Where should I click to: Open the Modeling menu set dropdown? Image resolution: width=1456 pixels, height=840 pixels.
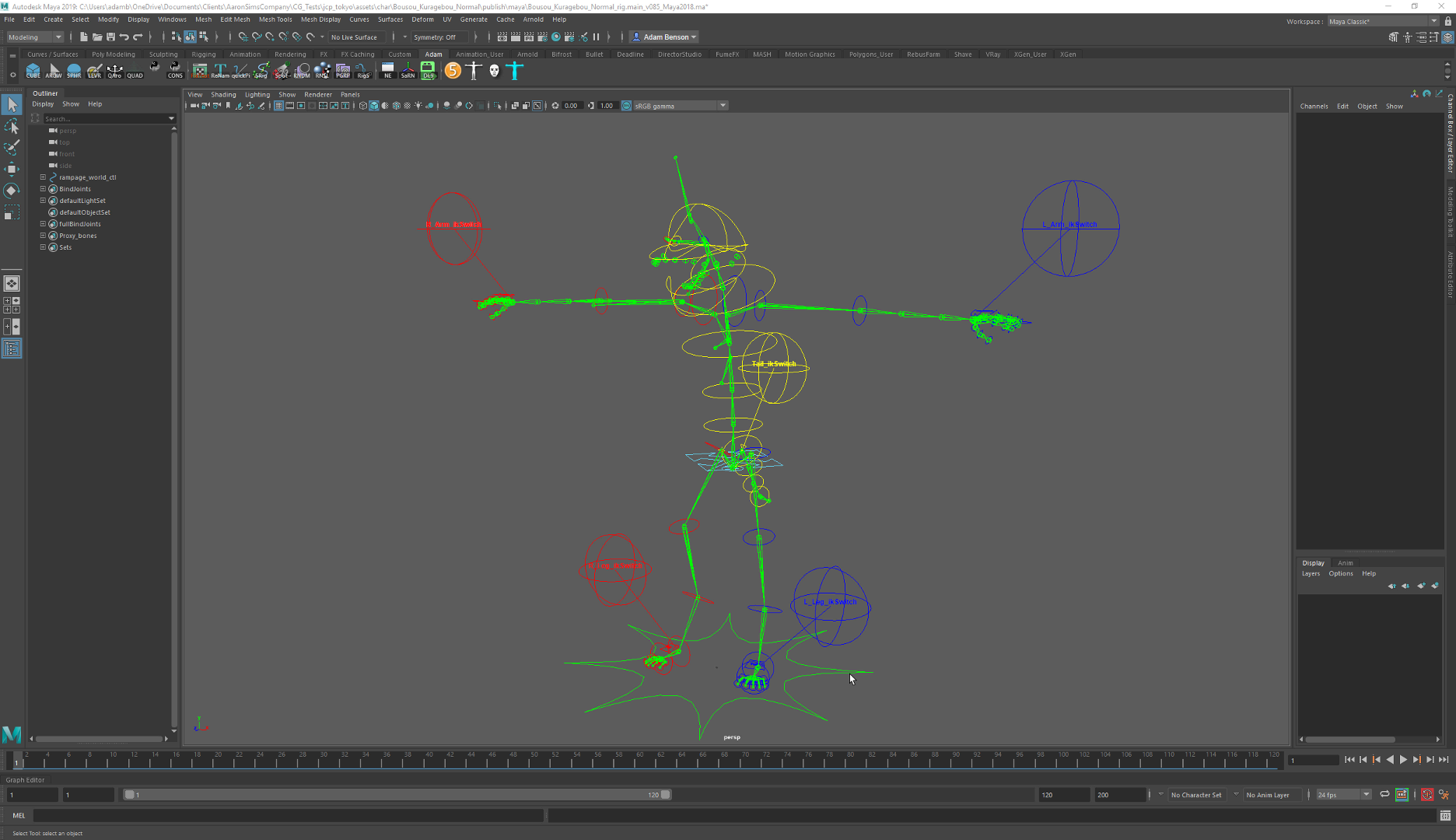pos(35,37)
